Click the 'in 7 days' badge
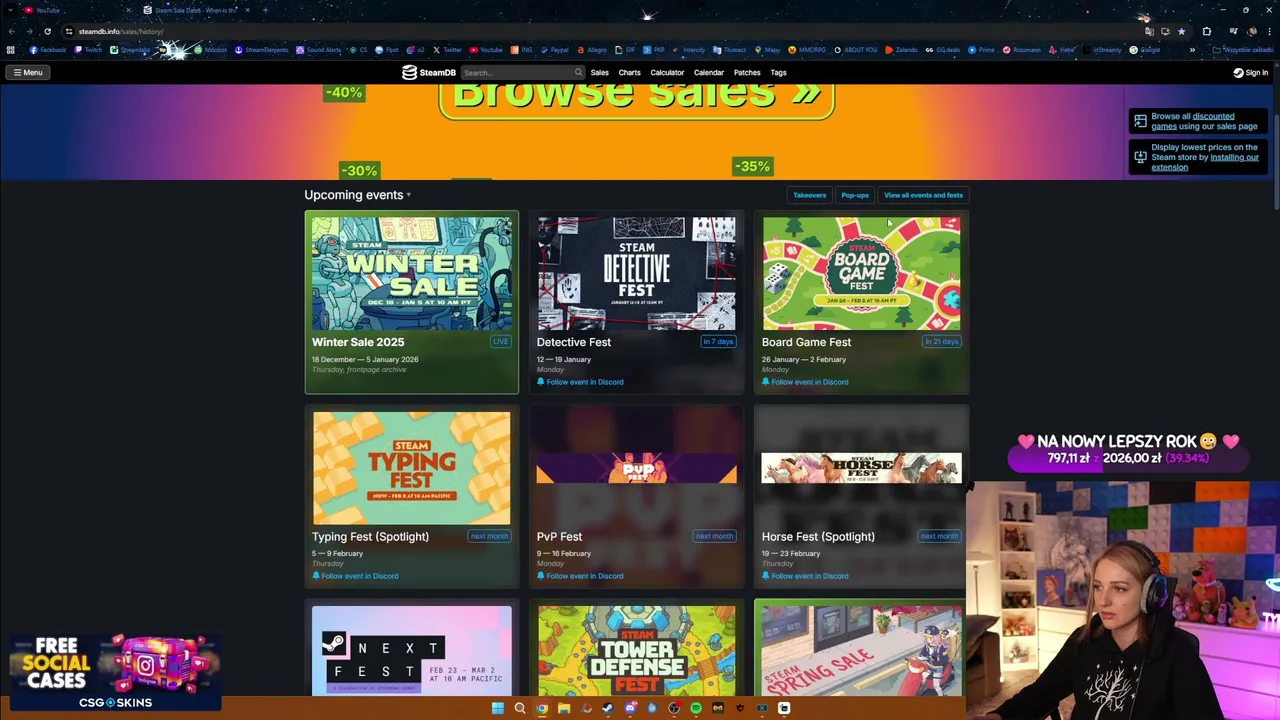This screenshot has height=720, width=1280. tap(718, 342)
